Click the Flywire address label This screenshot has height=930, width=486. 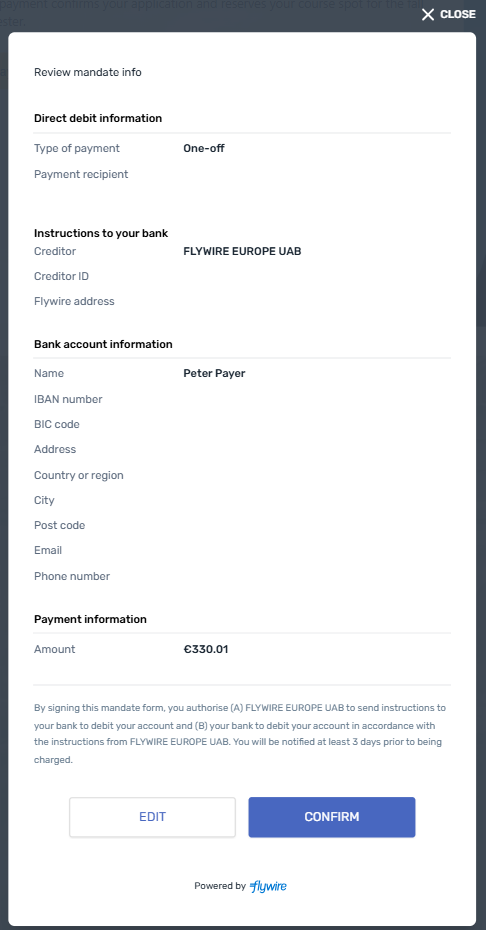[74, 301]
